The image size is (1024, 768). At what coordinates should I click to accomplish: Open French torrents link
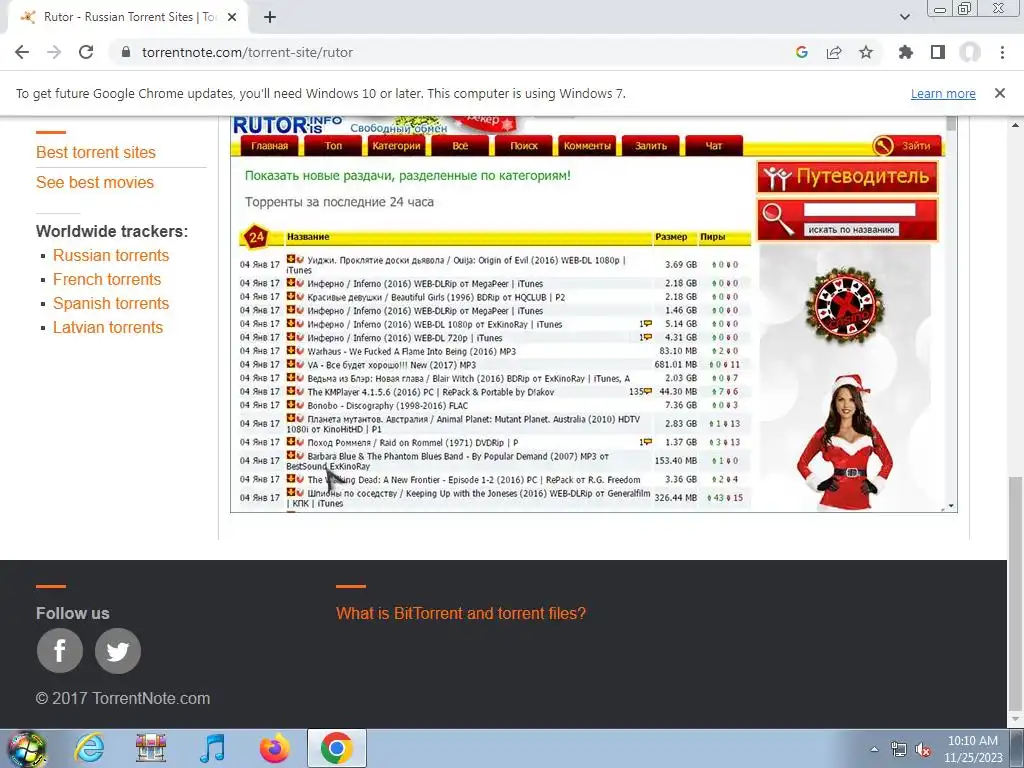107,280
